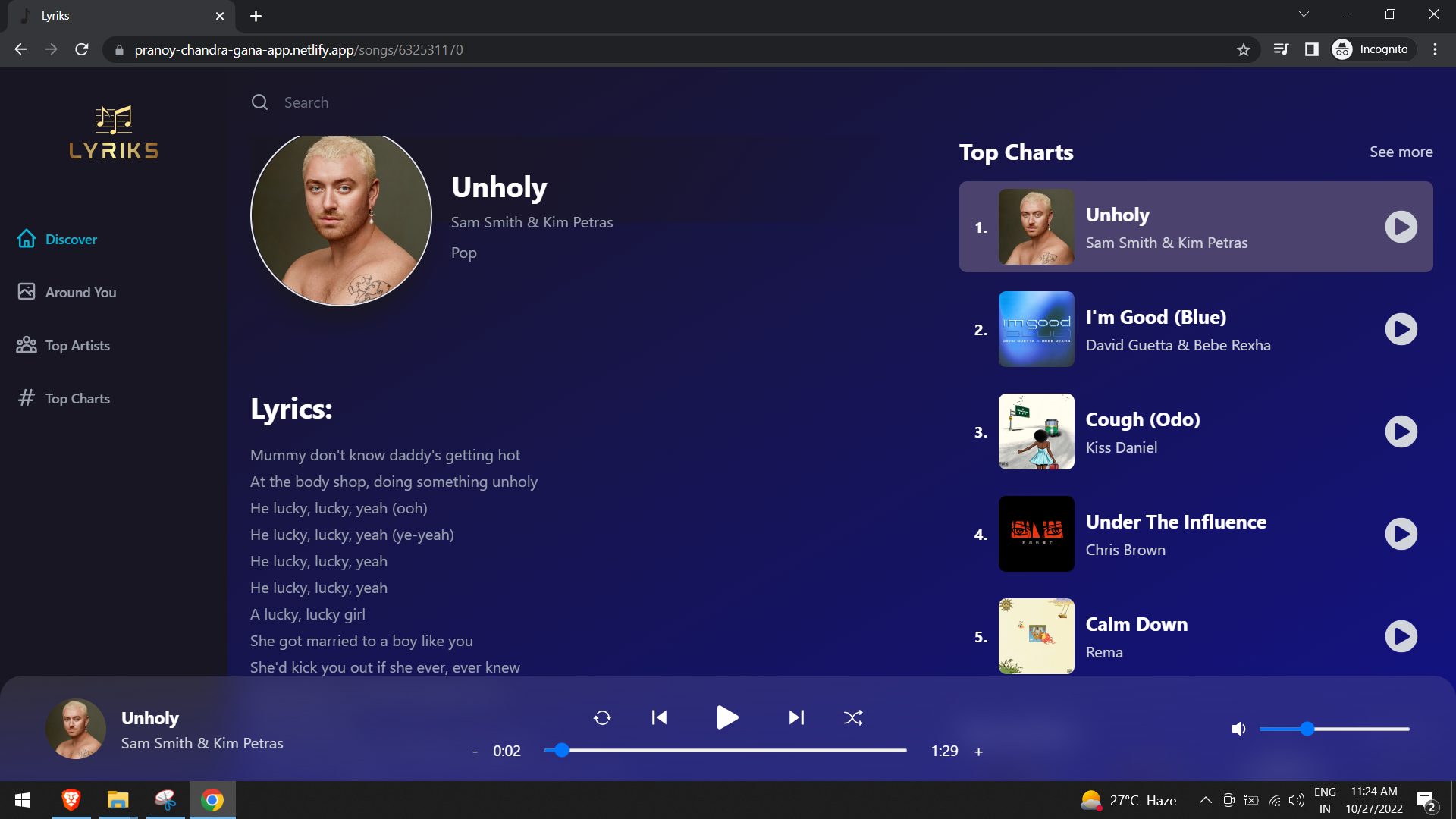This screenshot has width=1456, height=819.
Task: Click the plus seek-forward button
Action: [x=978, y=752]
